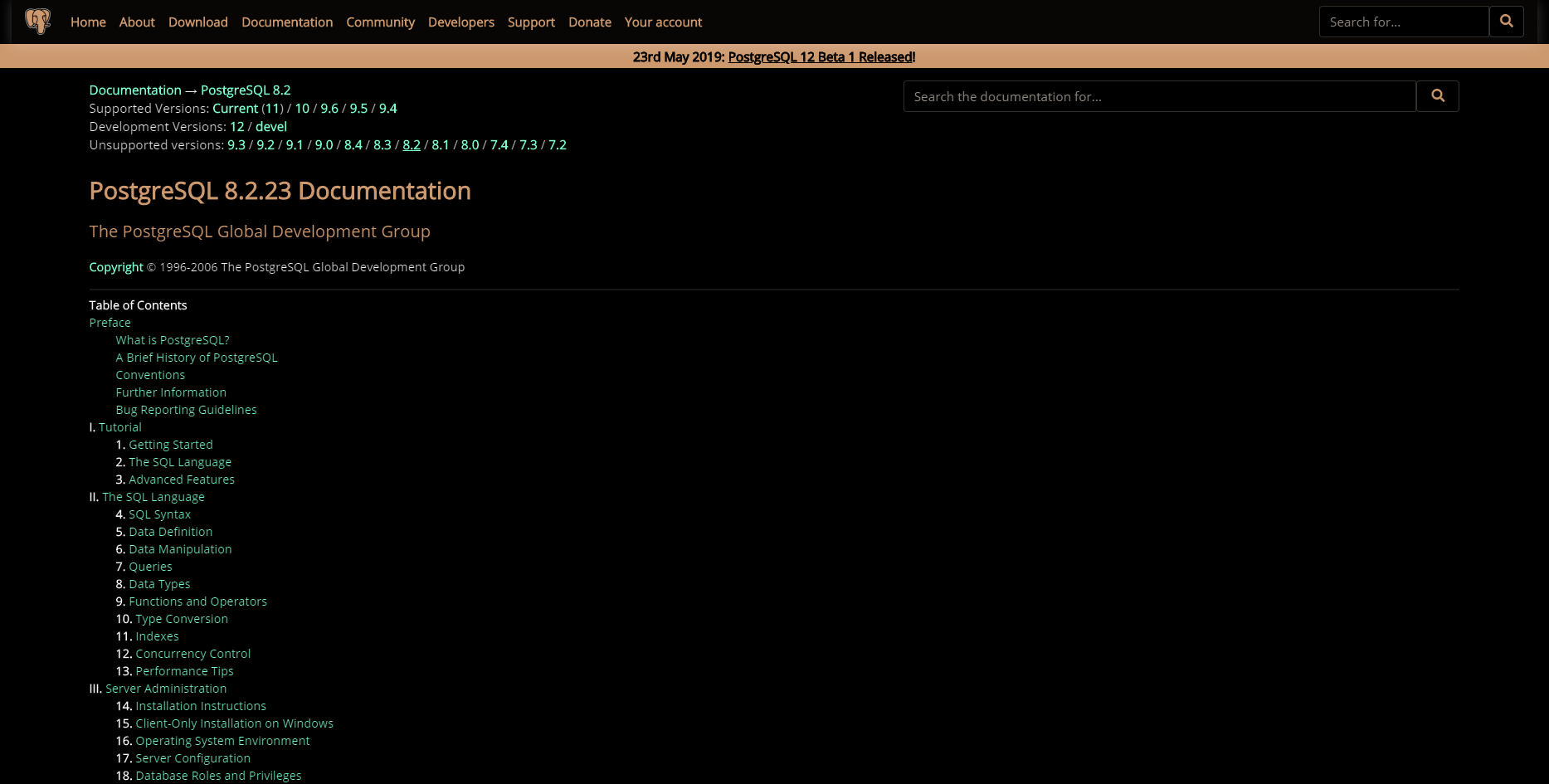The image size is (1549, 784).
Task: Open the Community menu item
Action: pyautogui.click(x=380, y=22)
